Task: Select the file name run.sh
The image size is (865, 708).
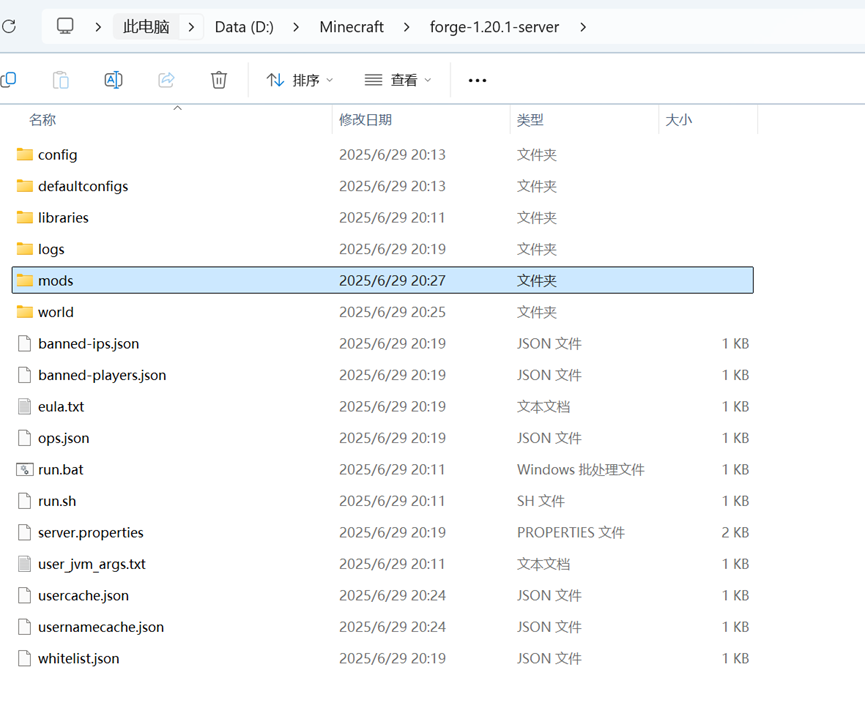Action: 57,501
